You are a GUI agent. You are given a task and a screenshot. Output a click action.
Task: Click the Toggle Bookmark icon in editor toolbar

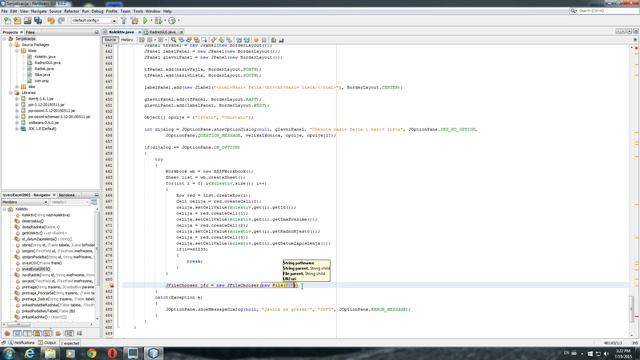tap(229, 40)
